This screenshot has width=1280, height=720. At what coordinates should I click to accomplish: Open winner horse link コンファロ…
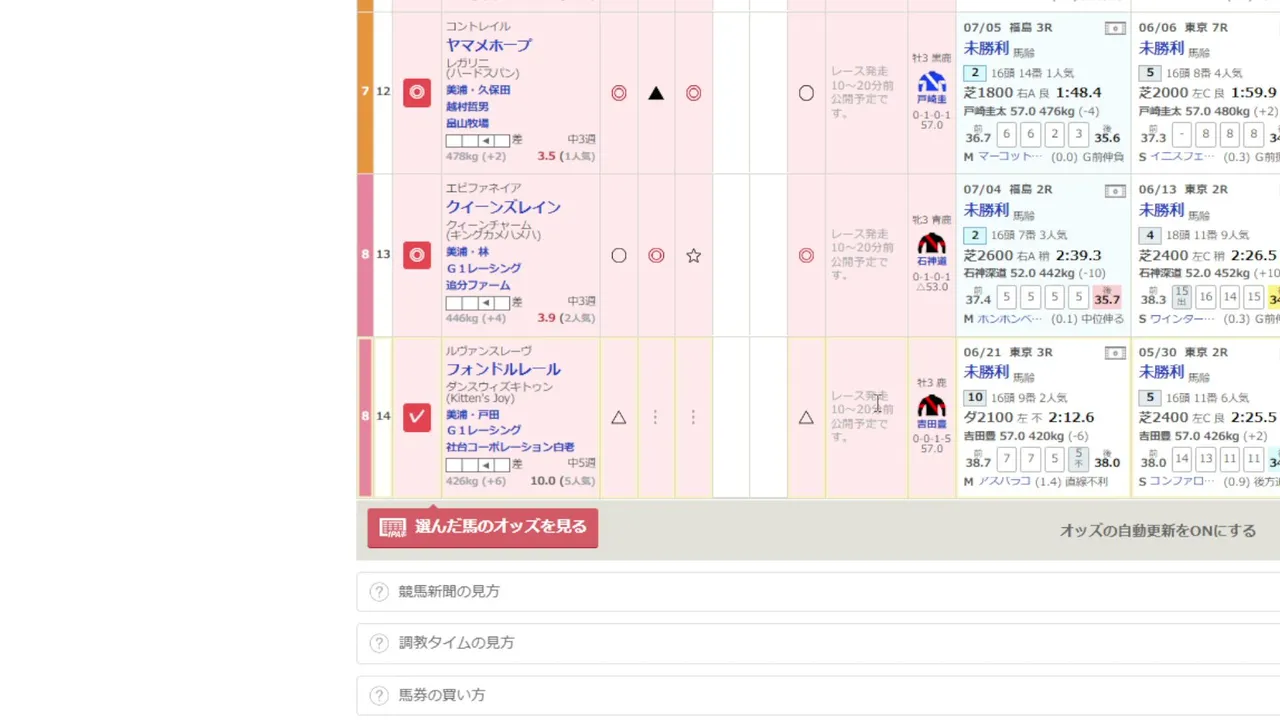tap(1184, 481)
